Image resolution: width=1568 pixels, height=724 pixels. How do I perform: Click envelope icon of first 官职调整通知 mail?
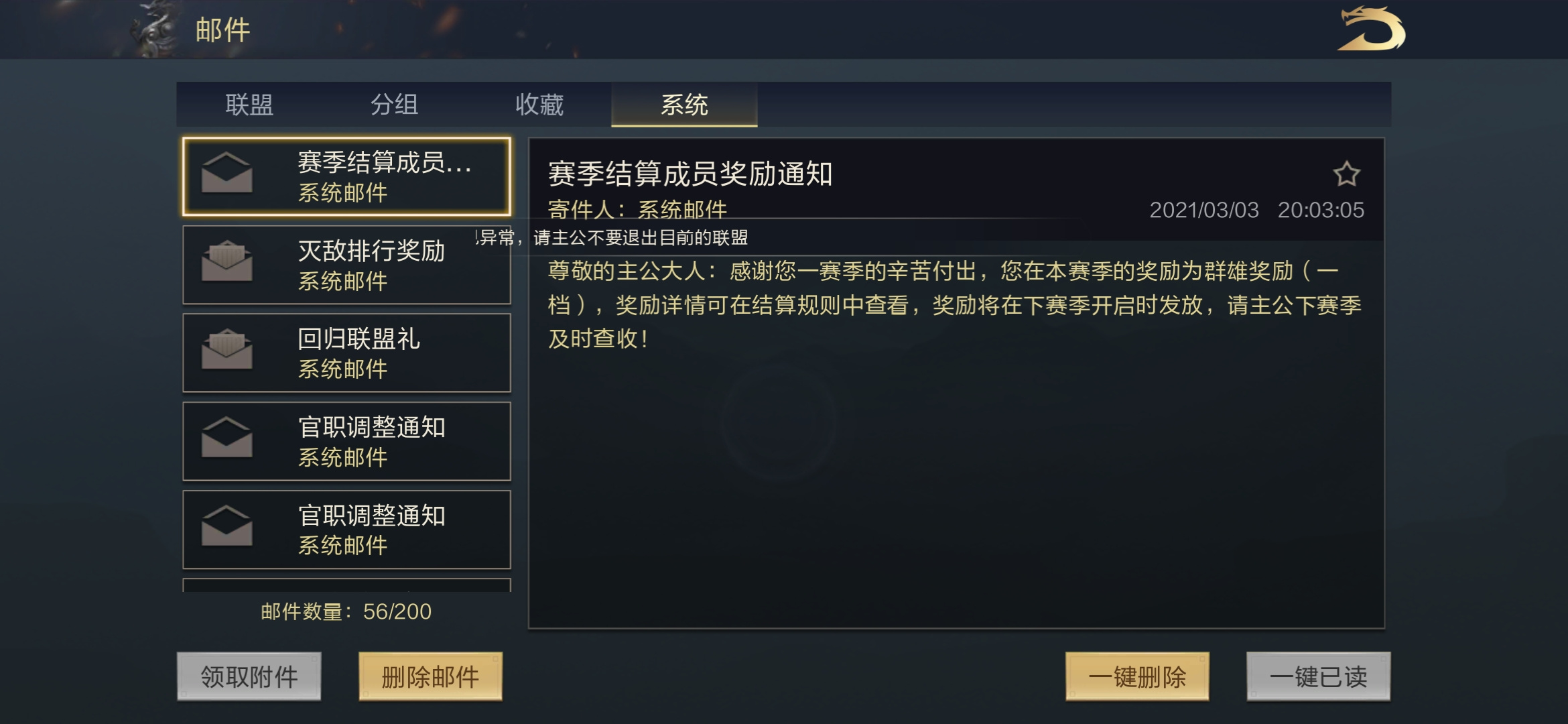pos(227,437)
